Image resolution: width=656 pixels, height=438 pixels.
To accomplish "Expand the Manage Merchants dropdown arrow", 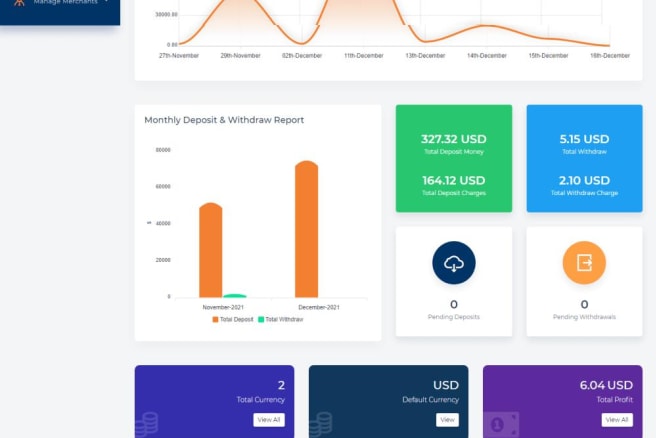I will coord(107,2).
